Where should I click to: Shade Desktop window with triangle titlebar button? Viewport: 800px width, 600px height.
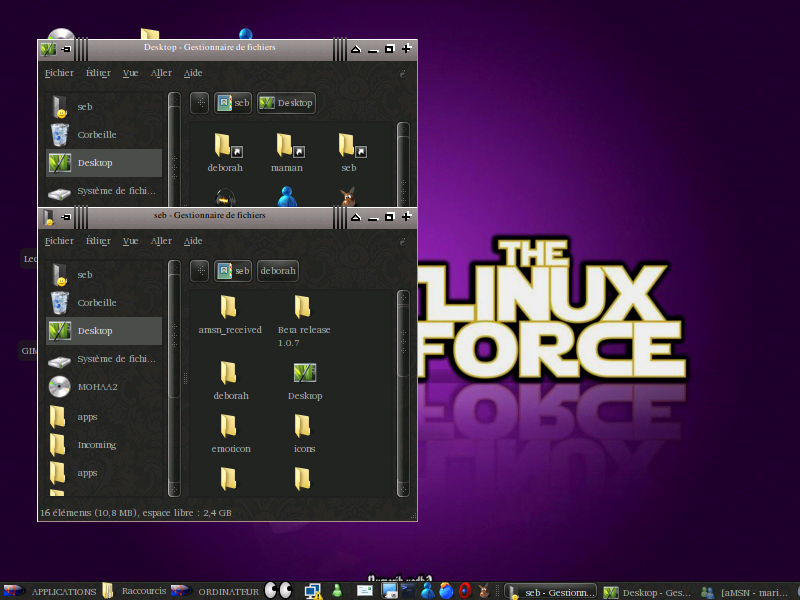[x=356, y=49]
